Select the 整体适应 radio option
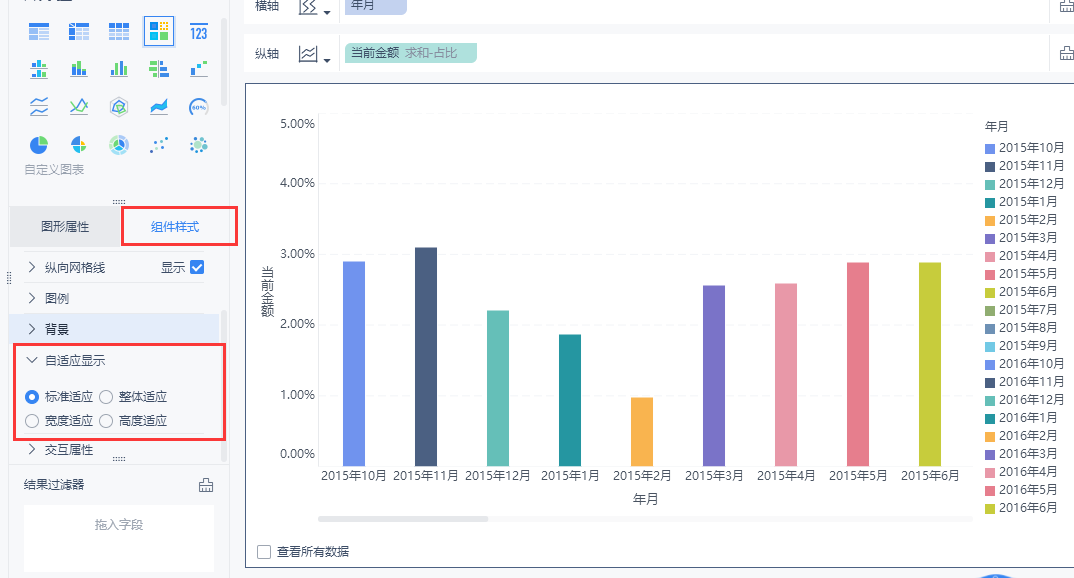 tap(106, 397)
